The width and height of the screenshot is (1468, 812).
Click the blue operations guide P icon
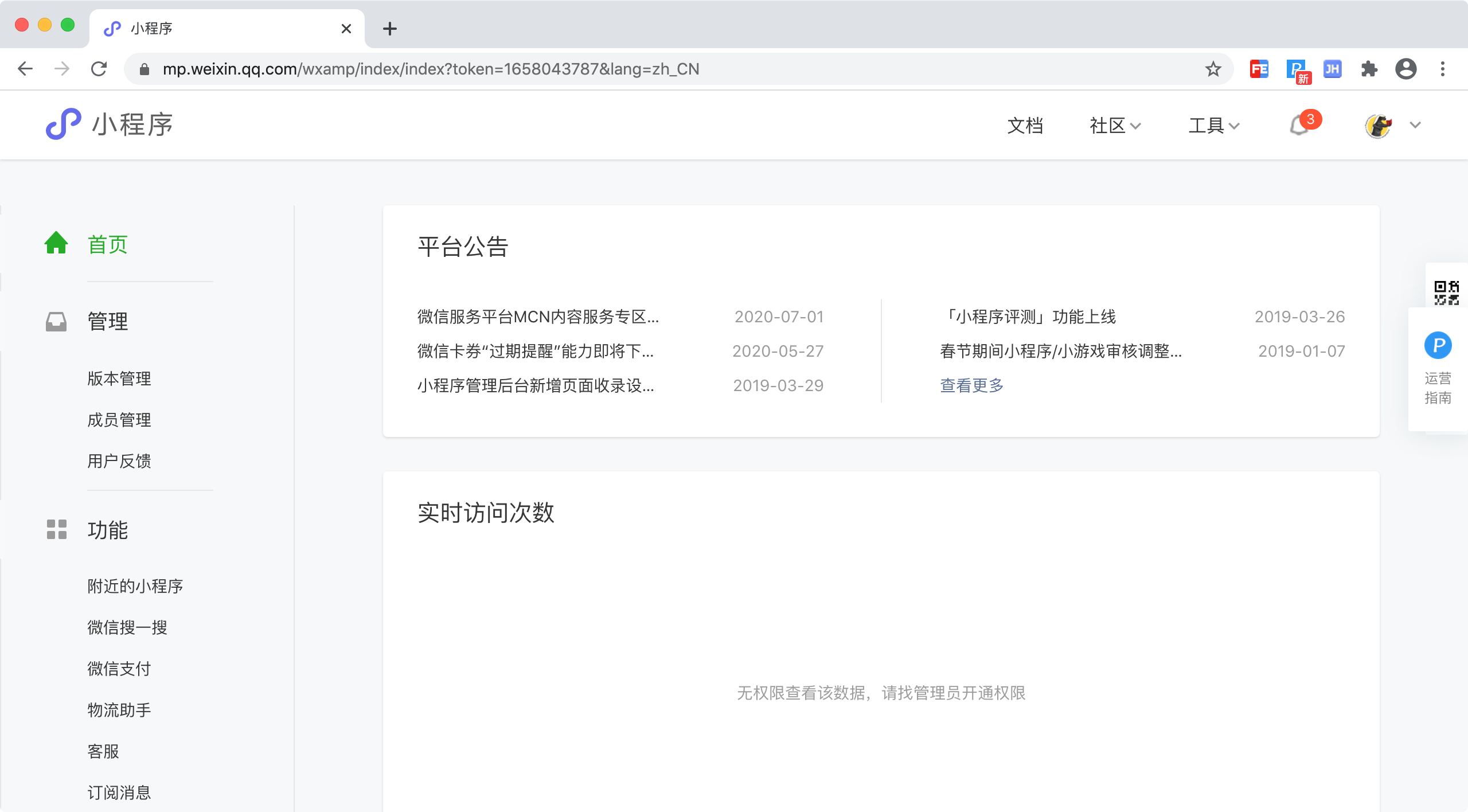coord(1438,345)
